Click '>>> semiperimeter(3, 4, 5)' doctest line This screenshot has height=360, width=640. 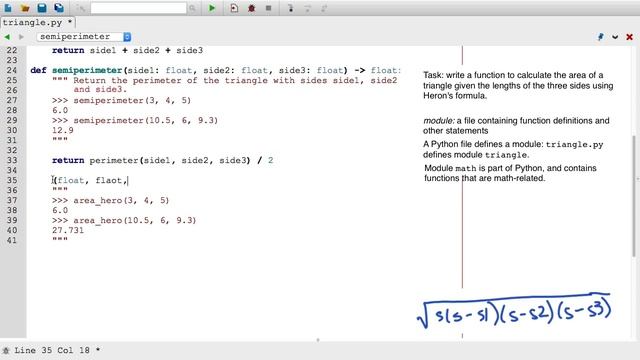tap(121, 100)
